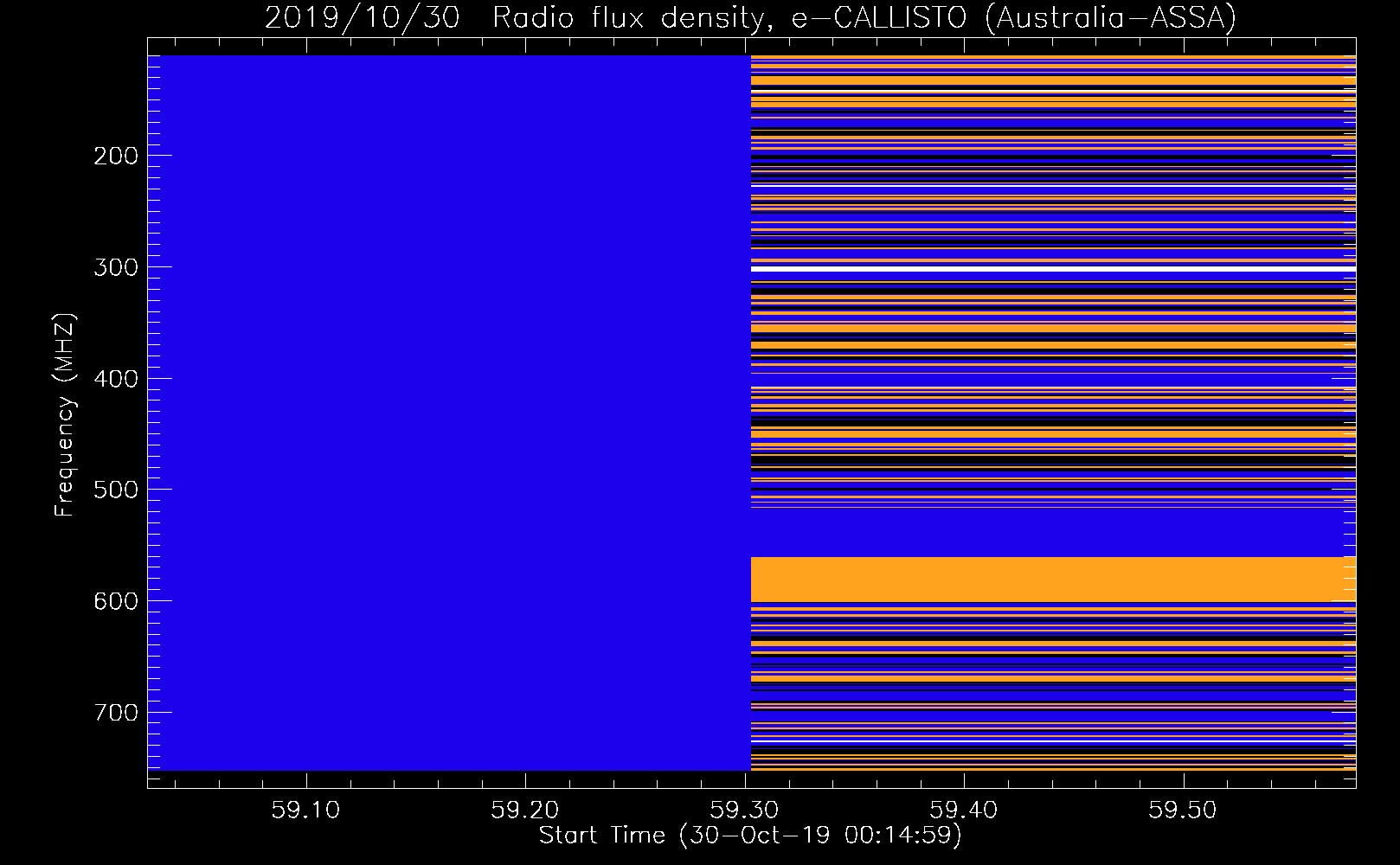Click frequency tick label '200'

pos(116,156)
